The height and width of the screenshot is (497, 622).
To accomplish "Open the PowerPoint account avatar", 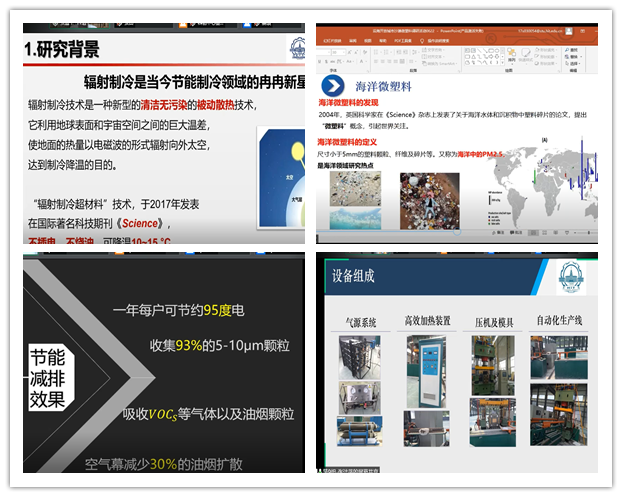I will pos(569,31).
